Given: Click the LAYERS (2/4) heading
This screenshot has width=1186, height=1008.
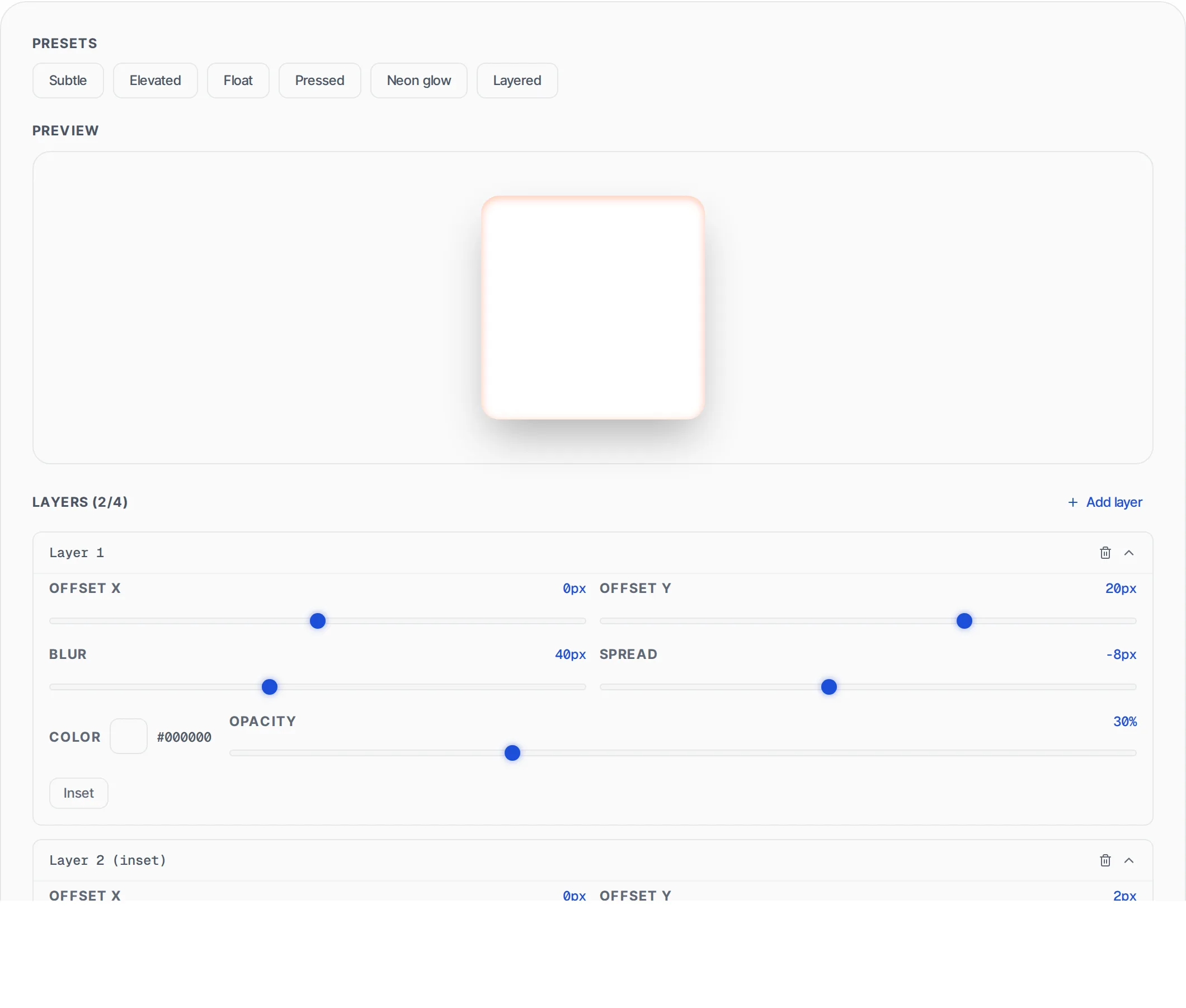Looking at the screenshot, I should click(80, 502).
